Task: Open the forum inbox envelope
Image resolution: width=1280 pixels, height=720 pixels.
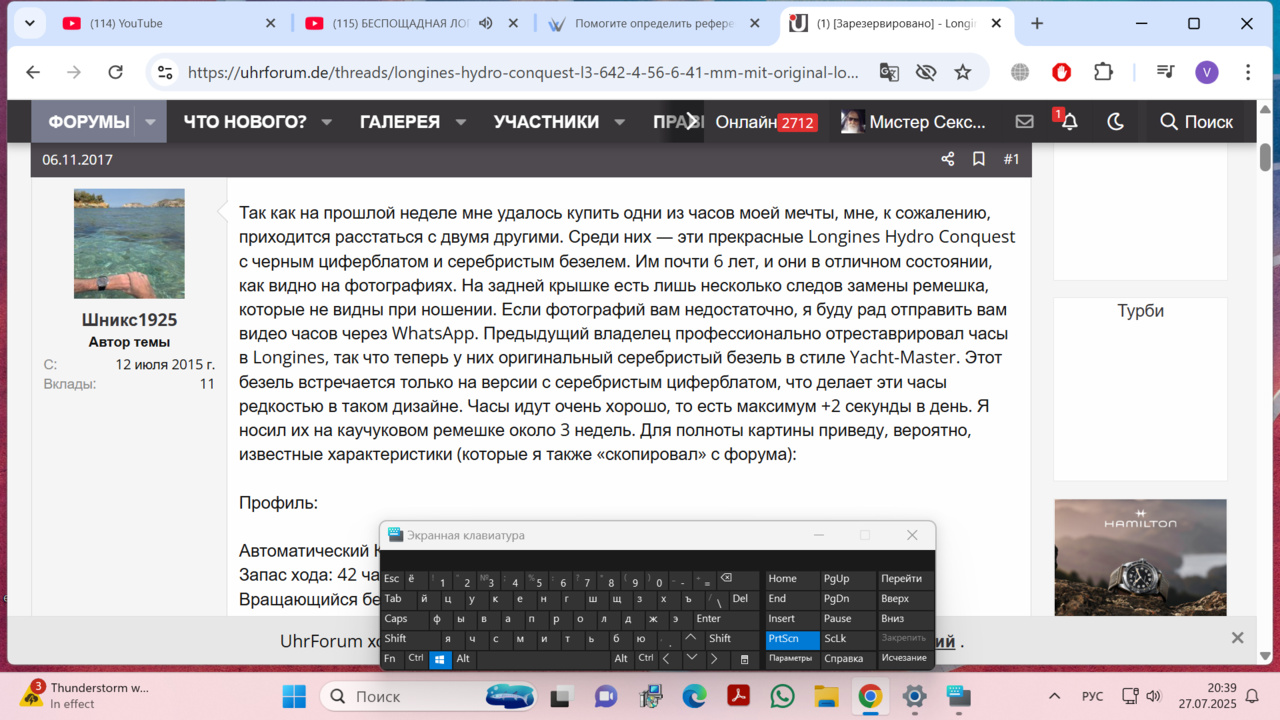Action: point(1024,122)
